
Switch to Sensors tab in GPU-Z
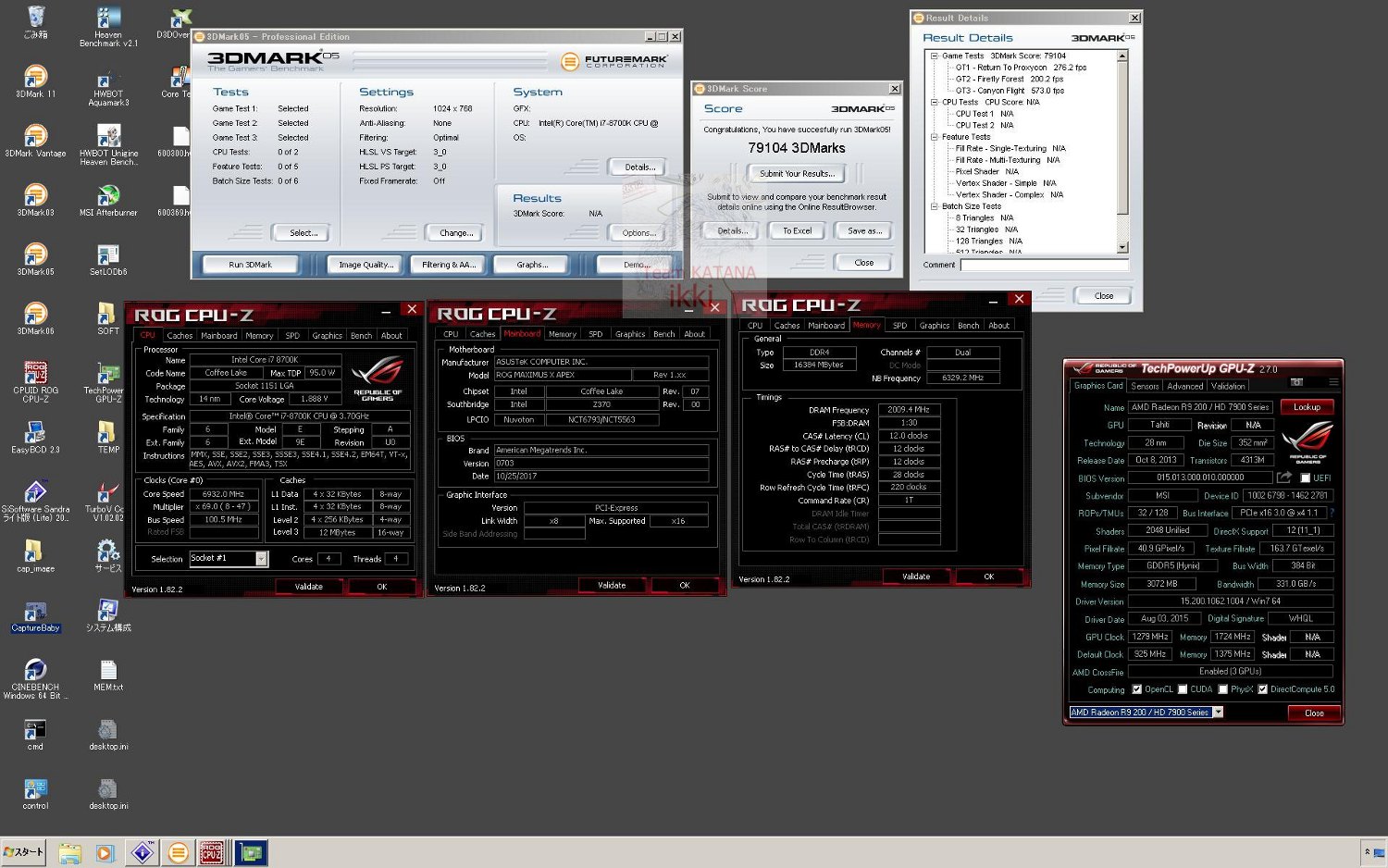click(x=1145, y=386)
